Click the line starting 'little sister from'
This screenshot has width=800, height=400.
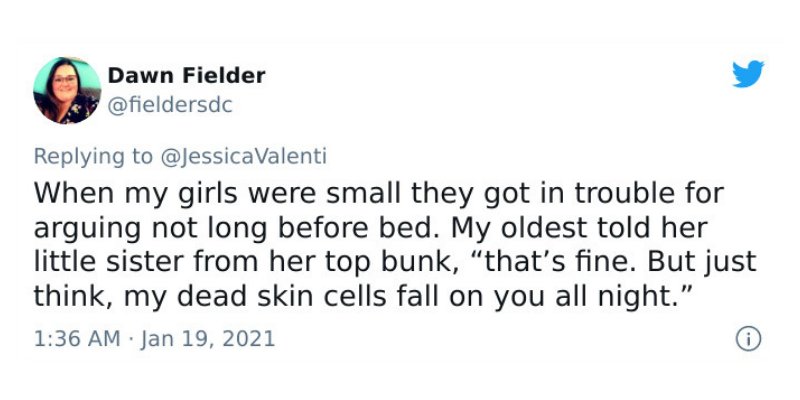pos(395,262)
